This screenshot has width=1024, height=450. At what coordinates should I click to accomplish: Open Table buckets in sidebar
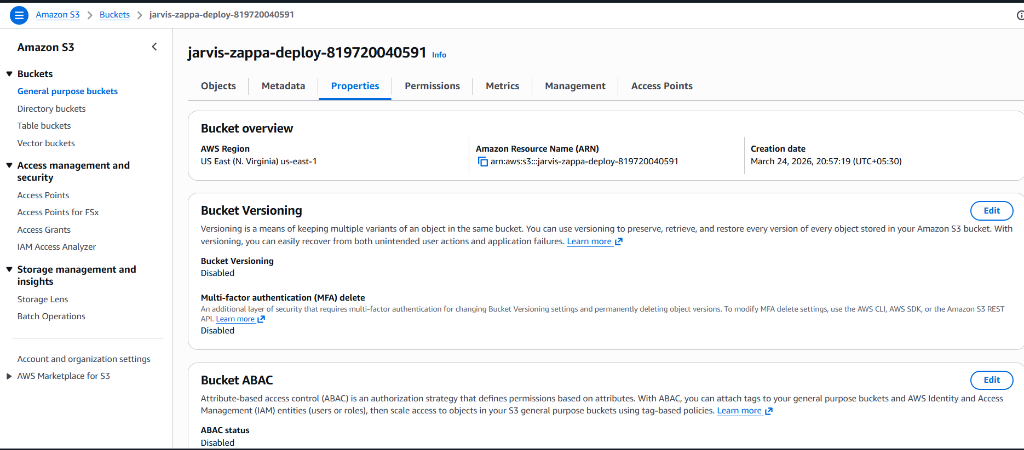[x=44, y=126]
